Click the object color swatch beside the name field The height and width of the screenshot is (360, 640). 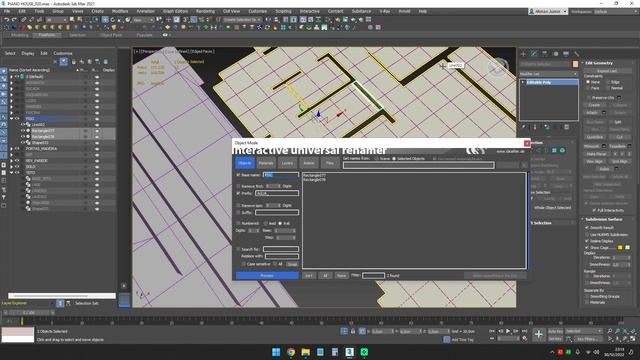tap(575, 64)
